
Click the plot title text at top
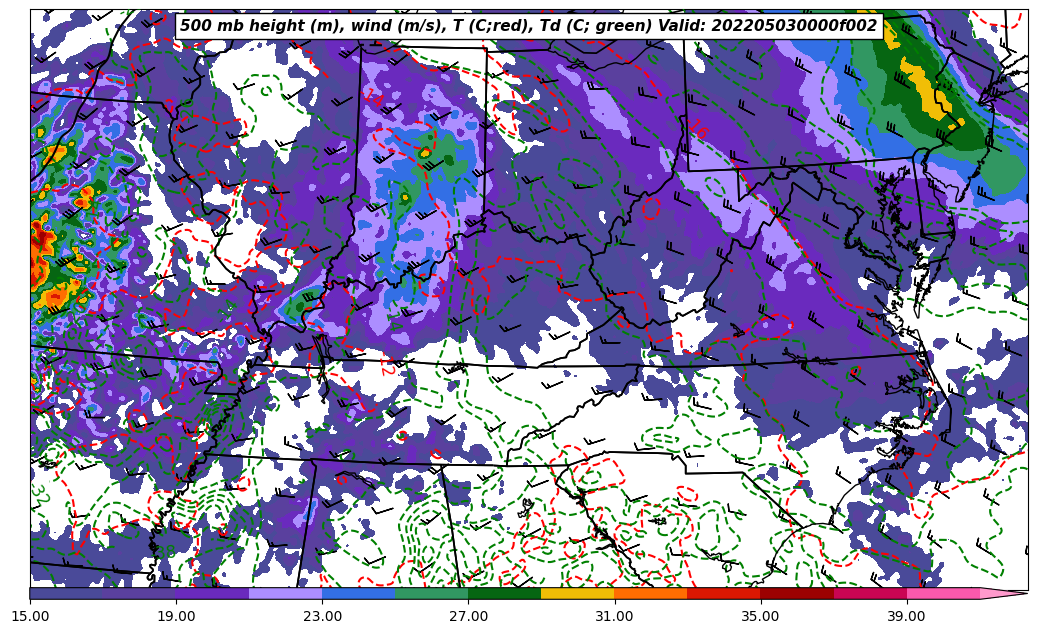tap(528, 26)
